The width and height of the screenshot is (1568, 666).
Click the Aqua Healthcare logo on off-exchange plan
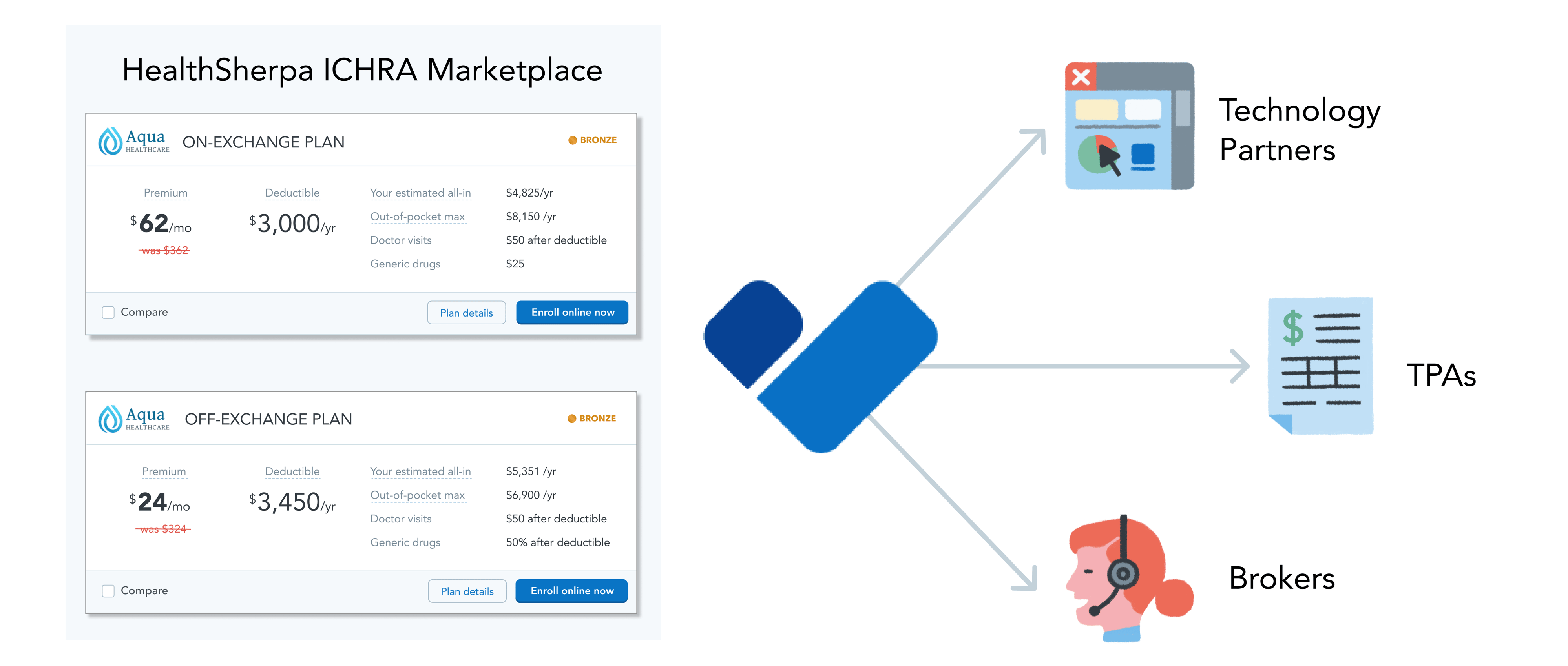pos(134,419)
